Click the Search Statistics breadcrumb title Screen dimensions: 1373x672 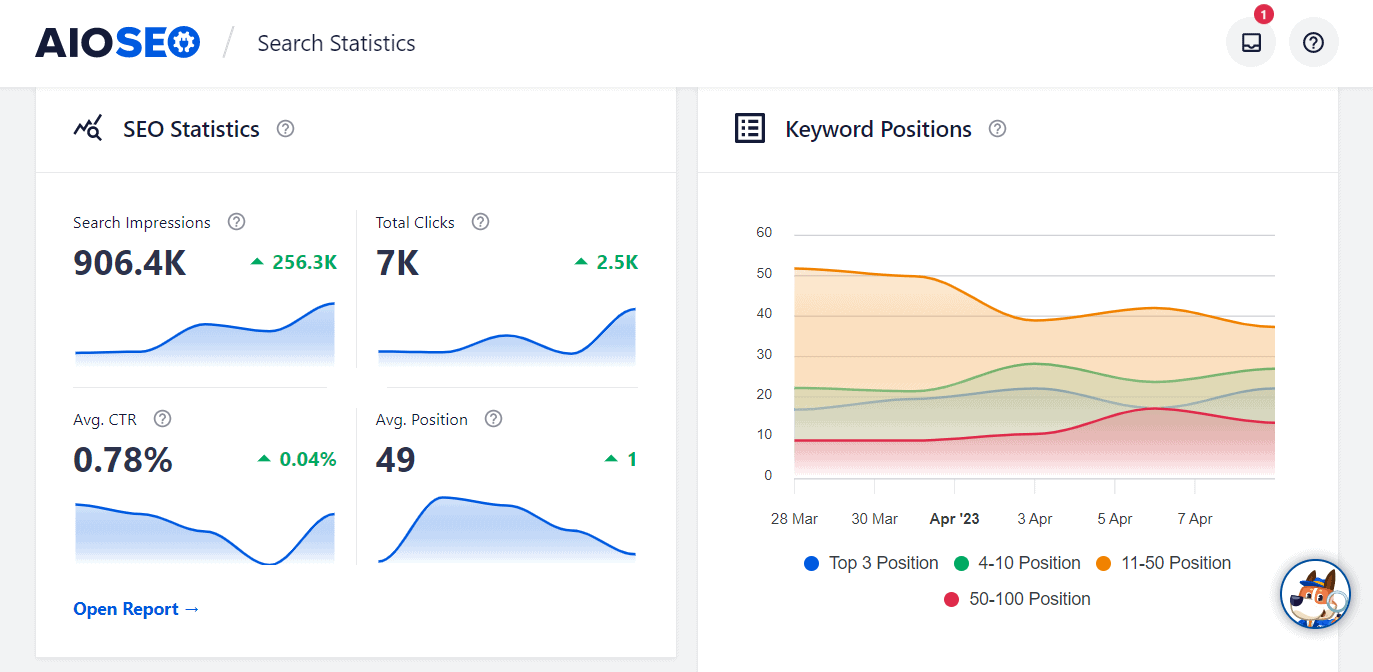336,43
